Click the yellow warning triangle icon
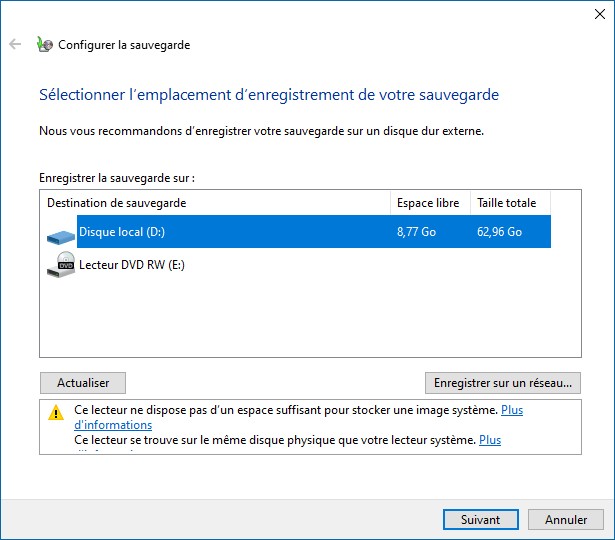The width and height of the screenshot is (615, 540). pos(55,411)
